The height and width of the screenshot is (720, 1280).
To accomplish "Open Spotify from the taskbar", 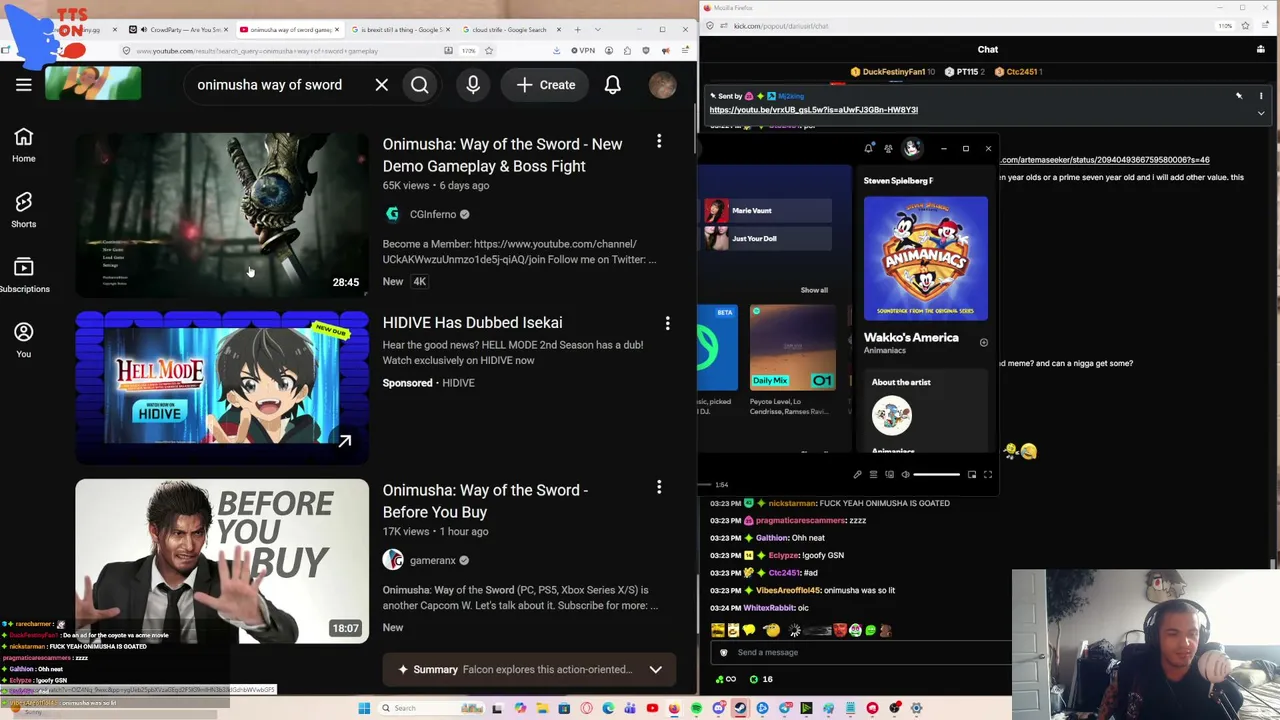I will [x=696, y=708].
